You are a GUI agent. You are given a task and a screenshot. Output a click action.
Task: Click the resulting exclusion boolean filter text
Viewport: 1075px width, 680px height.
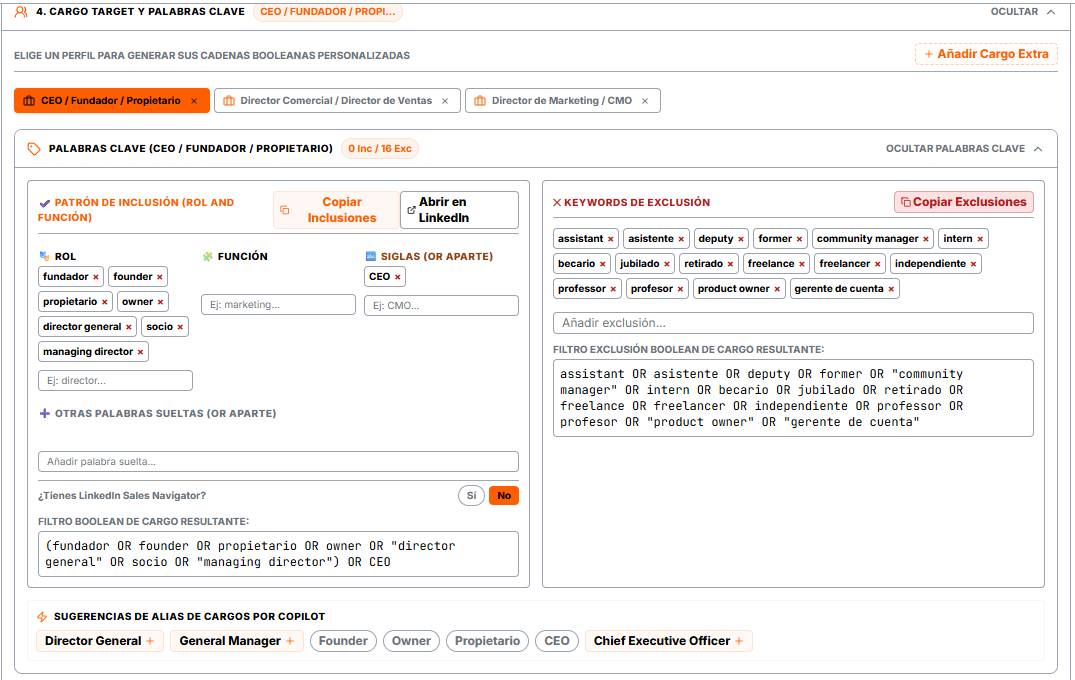click(793, 398)
